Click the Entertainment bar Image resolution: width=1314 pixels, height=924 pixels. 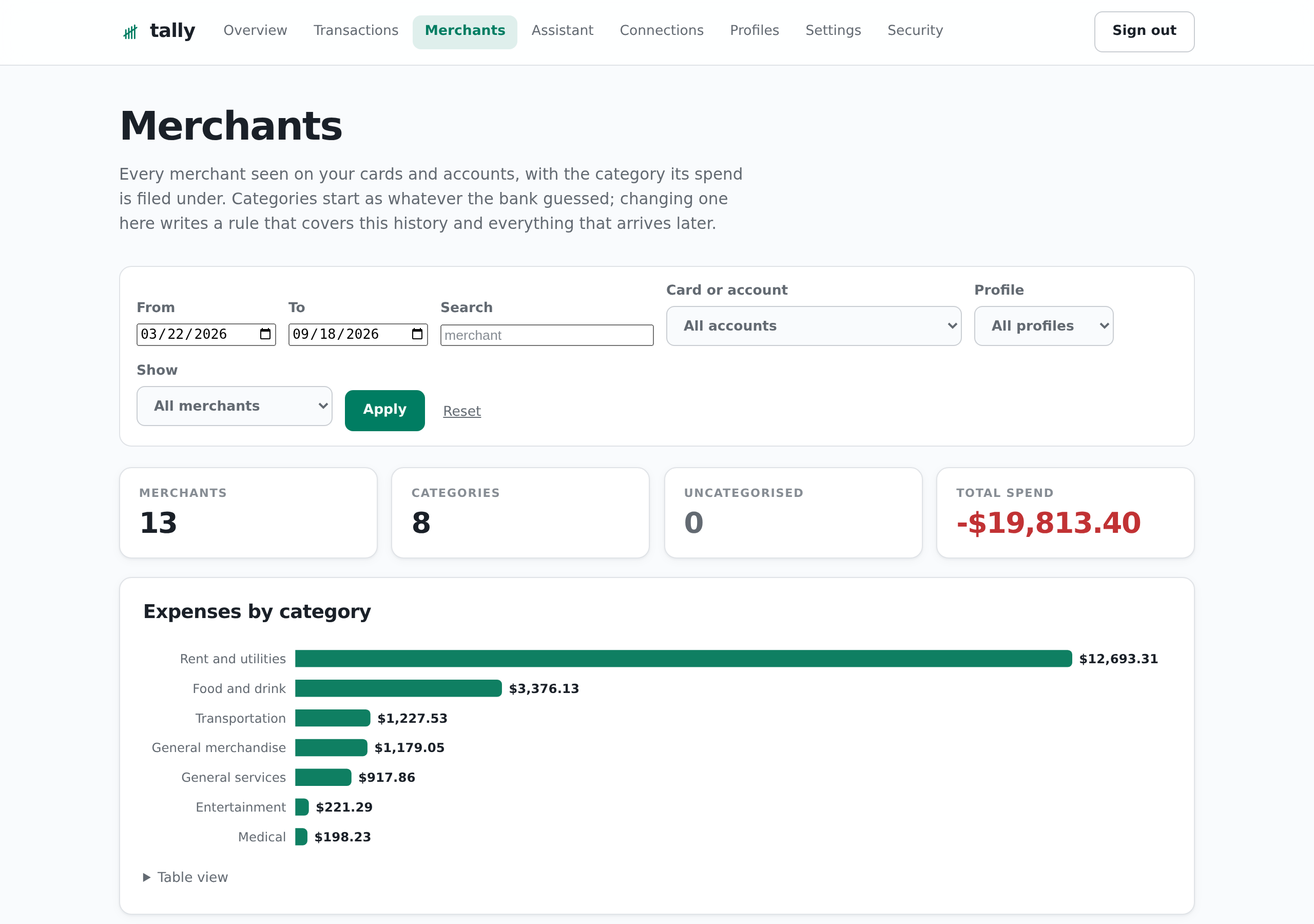(x=302, y=807)
